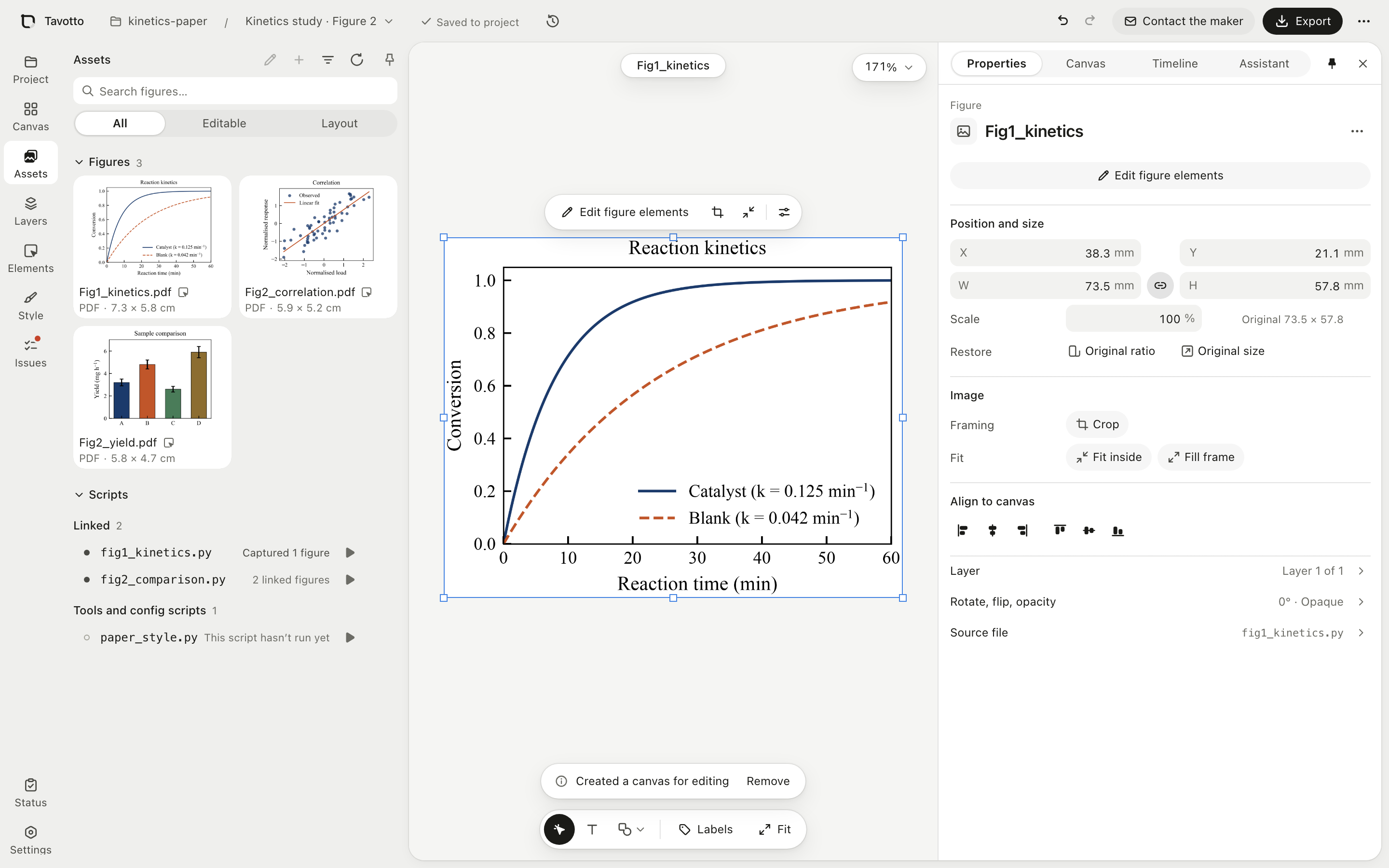Open the shapes tool dropdown

coord(631,829)
